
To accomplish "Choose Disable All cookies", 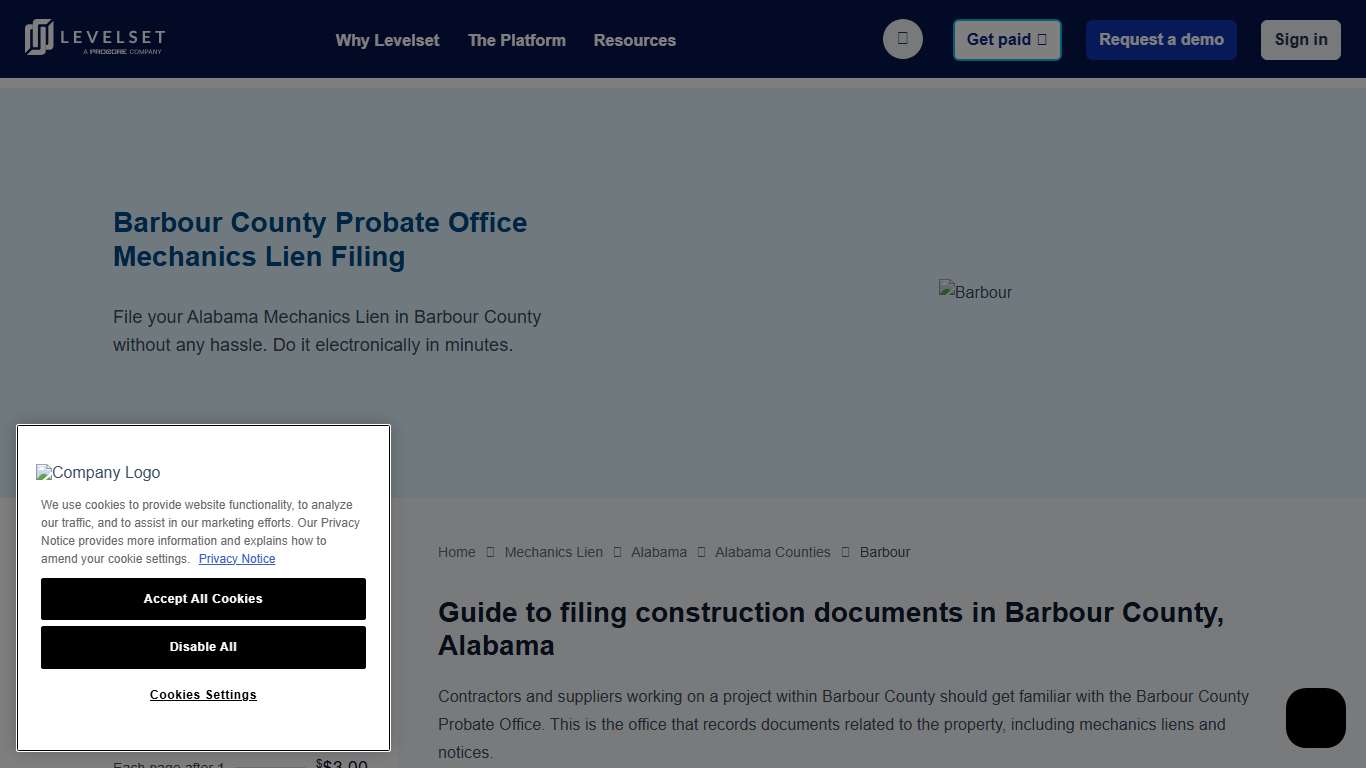I will click(203, 647).
